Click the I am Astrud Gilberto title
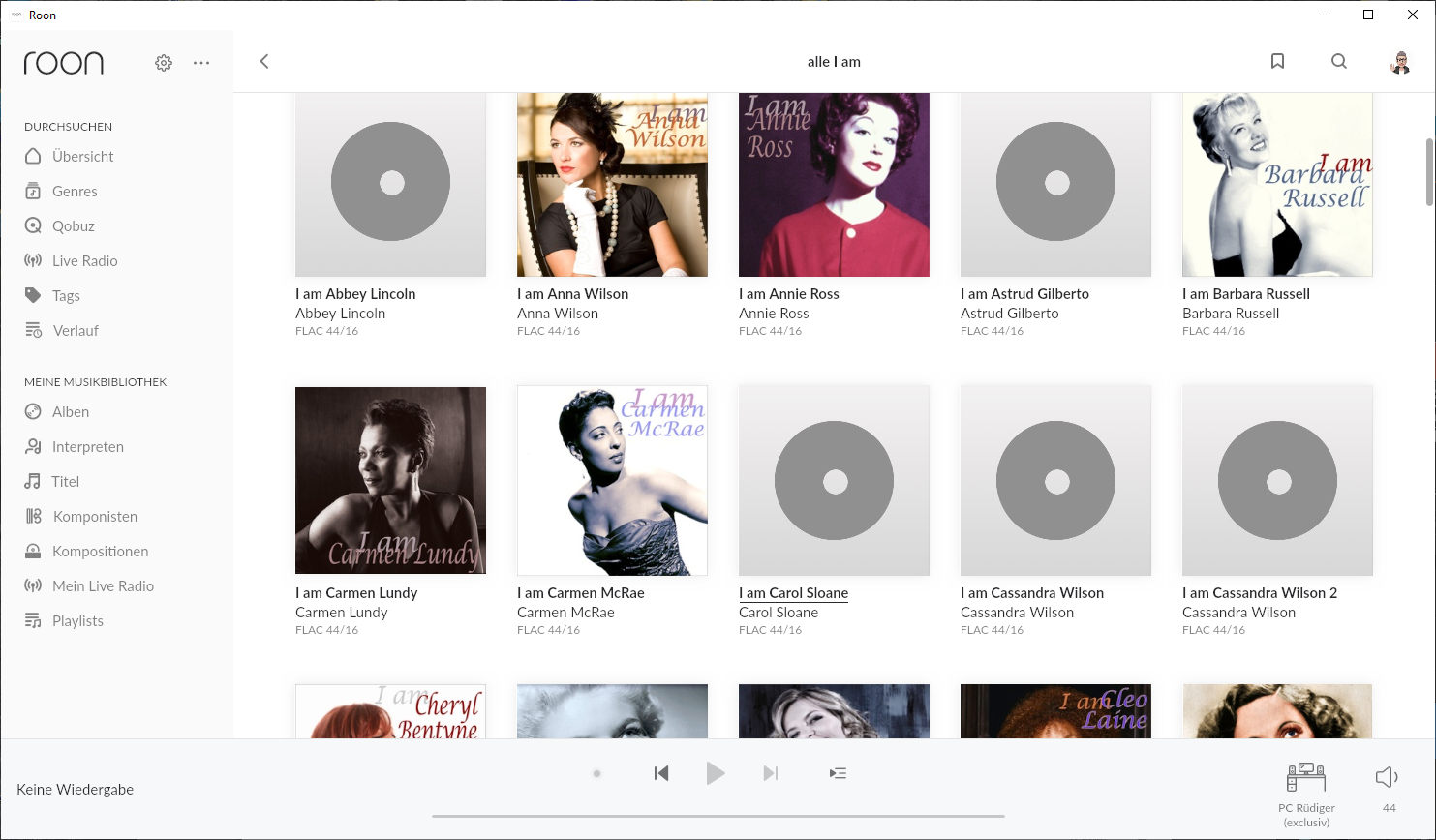 tap(1024, 294)
